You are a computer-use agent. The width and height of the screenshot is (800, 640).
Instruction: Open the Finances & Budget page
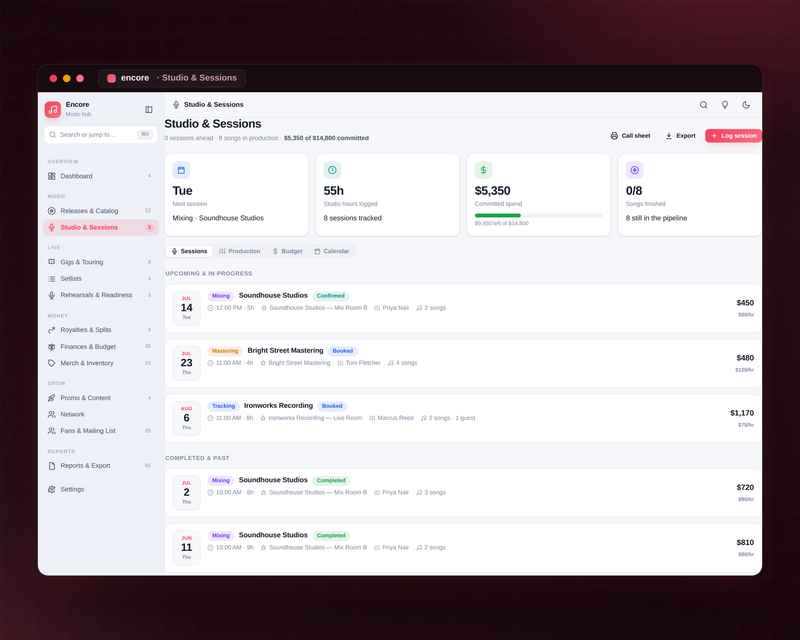click(x=101, y=347)
